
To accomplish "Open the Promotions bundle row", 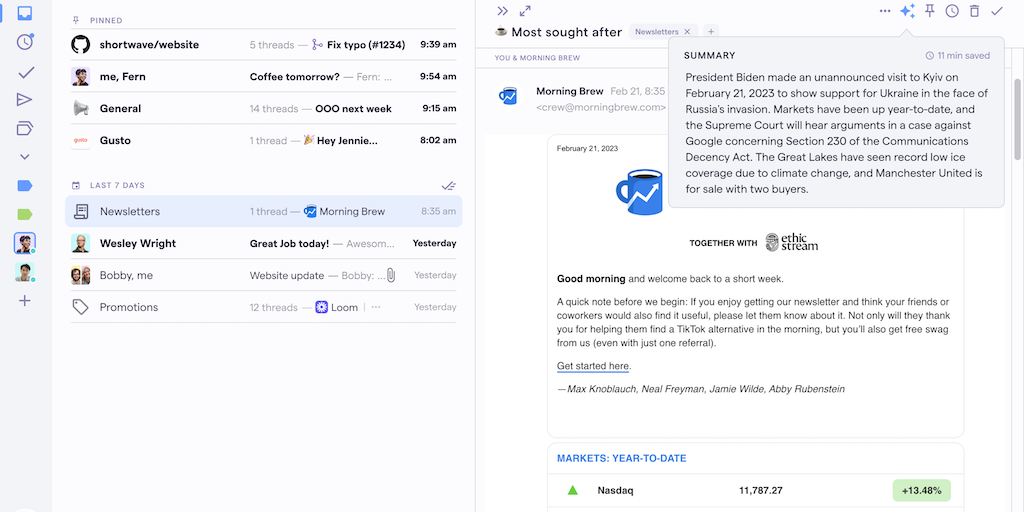I will pyautogui.click(x=263, y=307).
